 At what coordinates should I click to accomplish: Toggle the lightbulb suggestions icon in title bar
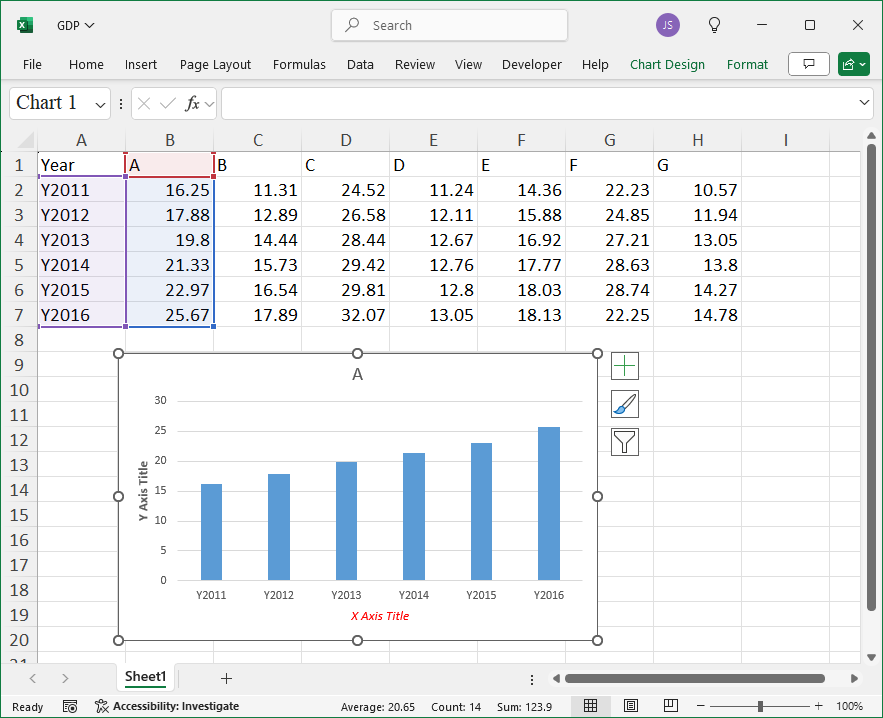point(714,24)
